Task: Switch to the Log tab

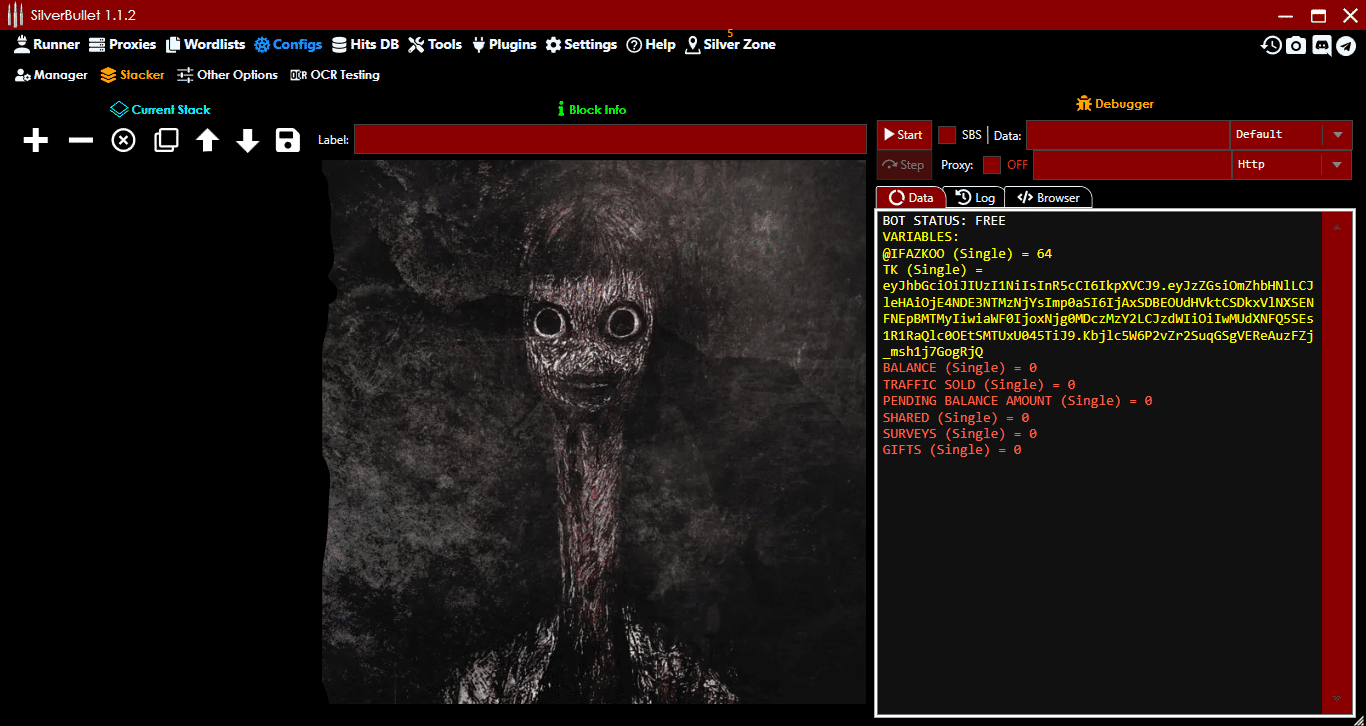Action: pyautogui.click(x=975, y=198)
